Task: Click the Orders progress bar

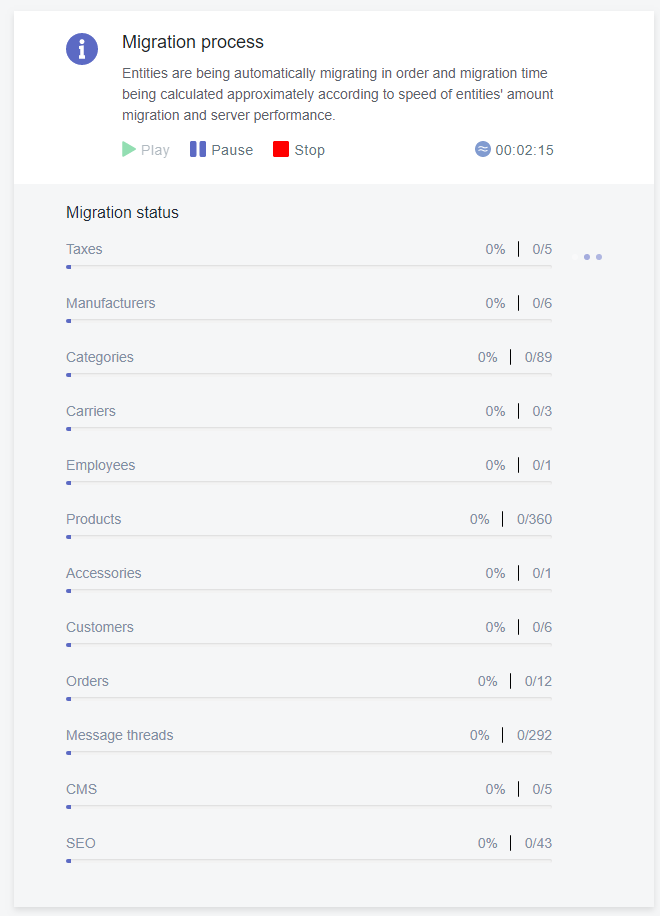Action: tap(309, 698)
